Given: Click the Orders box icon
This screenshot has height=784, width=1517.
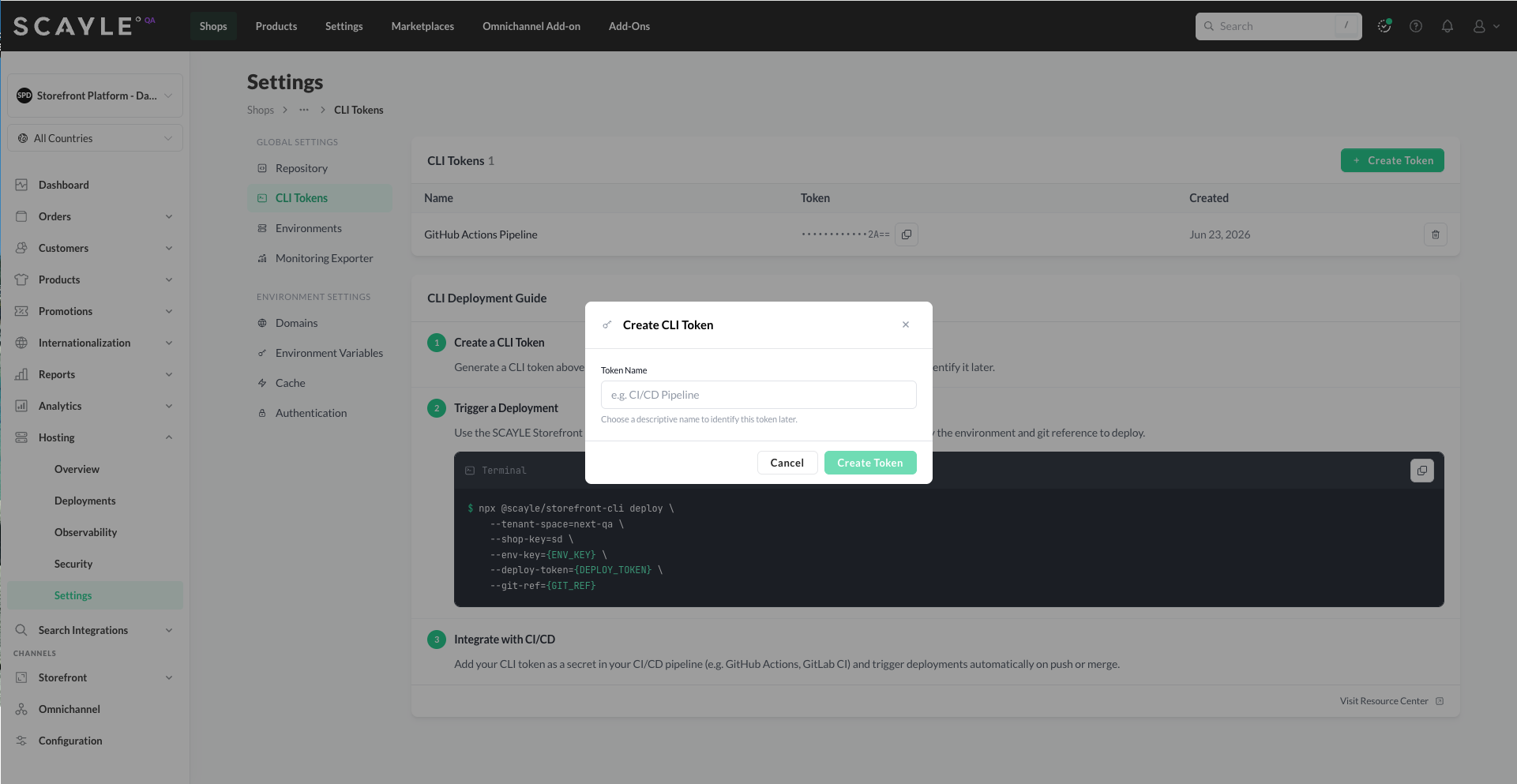Looking at the screenshot, I should click(x=21, y=216).
